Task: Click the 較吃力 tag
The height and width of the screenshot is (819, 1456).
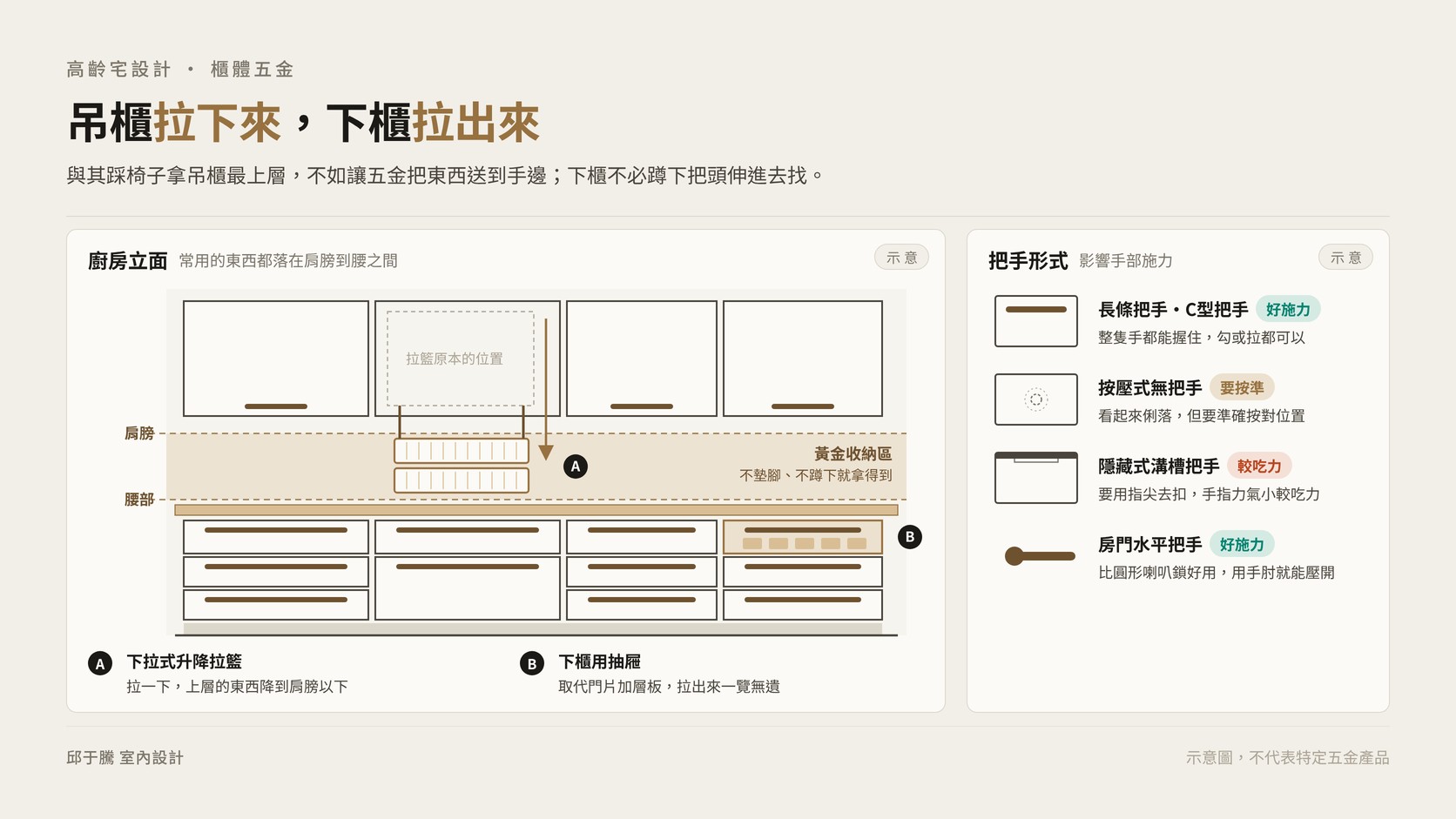Action: click(1259, 467)
